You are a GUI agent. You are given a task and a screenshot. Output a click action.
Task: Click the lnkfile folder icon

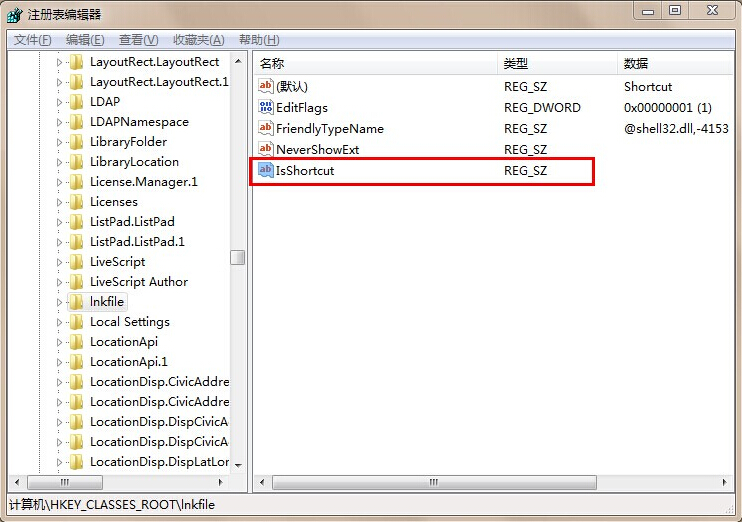pos(77,302)
